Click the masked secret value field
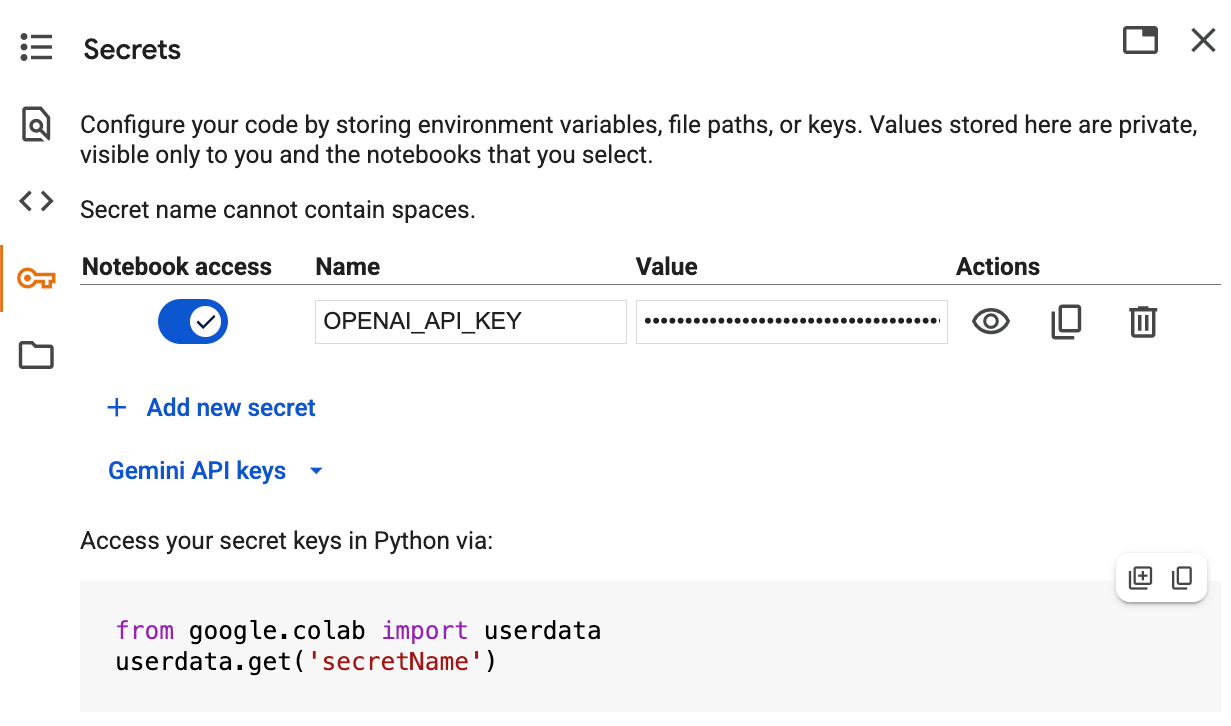This screenshot has width=1231, height=726. 792,322
